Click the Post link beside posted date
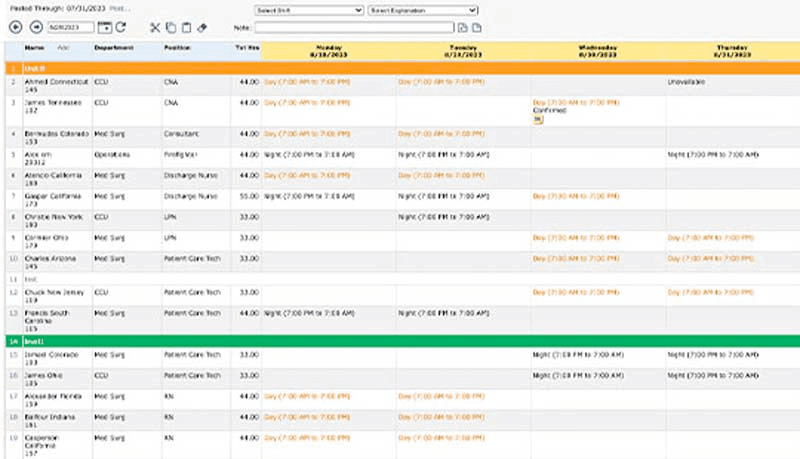 click(x=120, y=8)
